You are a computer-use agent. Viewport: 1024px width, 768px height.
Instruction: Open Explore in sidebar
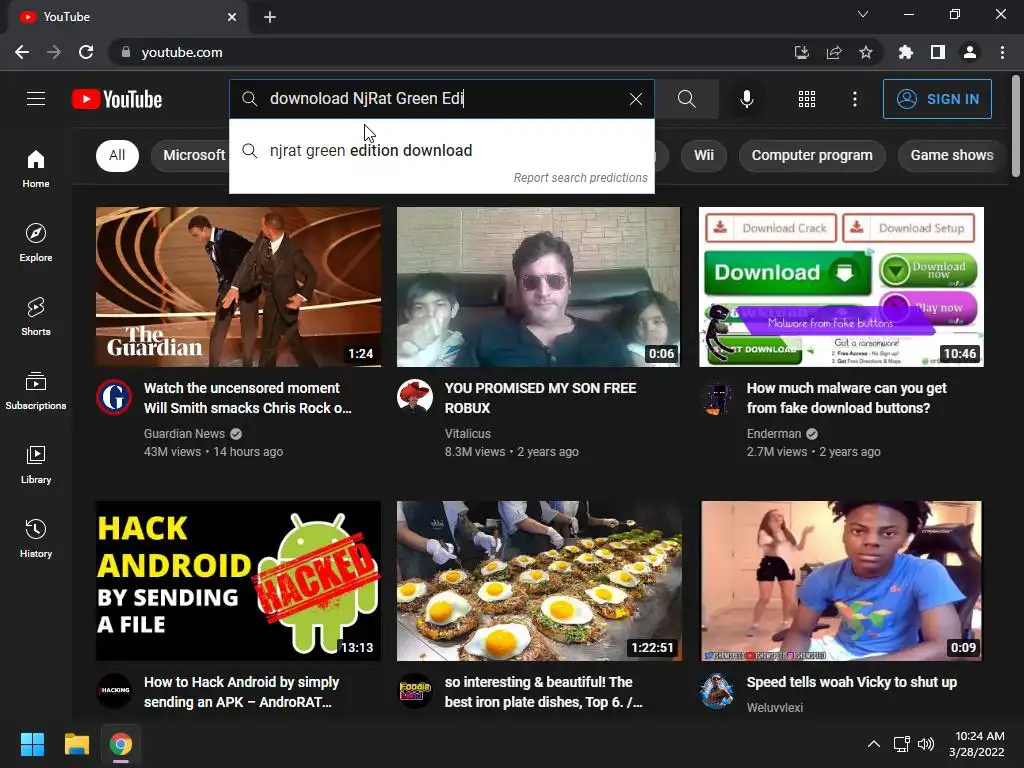pos(36,242)
